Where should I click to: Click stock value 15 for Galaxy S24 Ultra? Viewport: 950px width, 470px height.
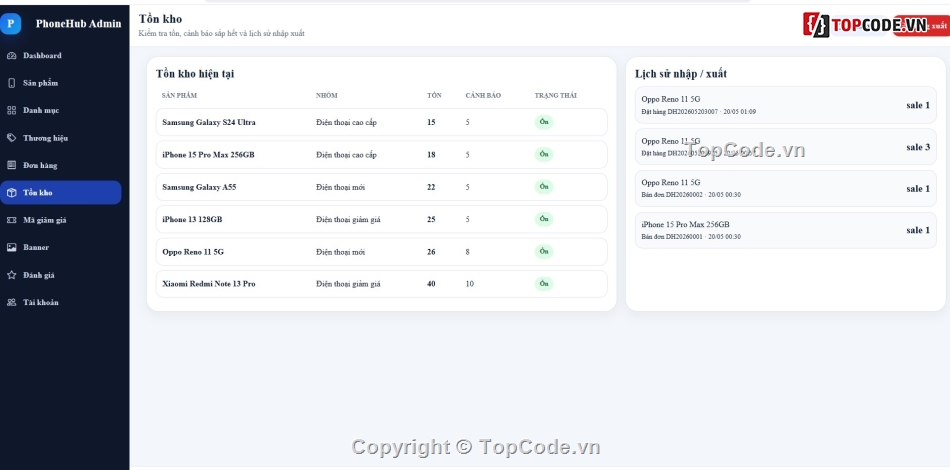pos(431,122)
